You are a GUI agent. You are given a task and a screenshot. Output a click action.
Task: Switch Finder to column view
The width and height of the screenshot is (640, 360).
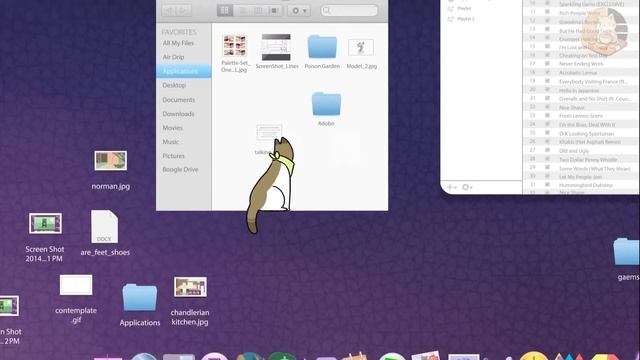[x=258, y=11]
